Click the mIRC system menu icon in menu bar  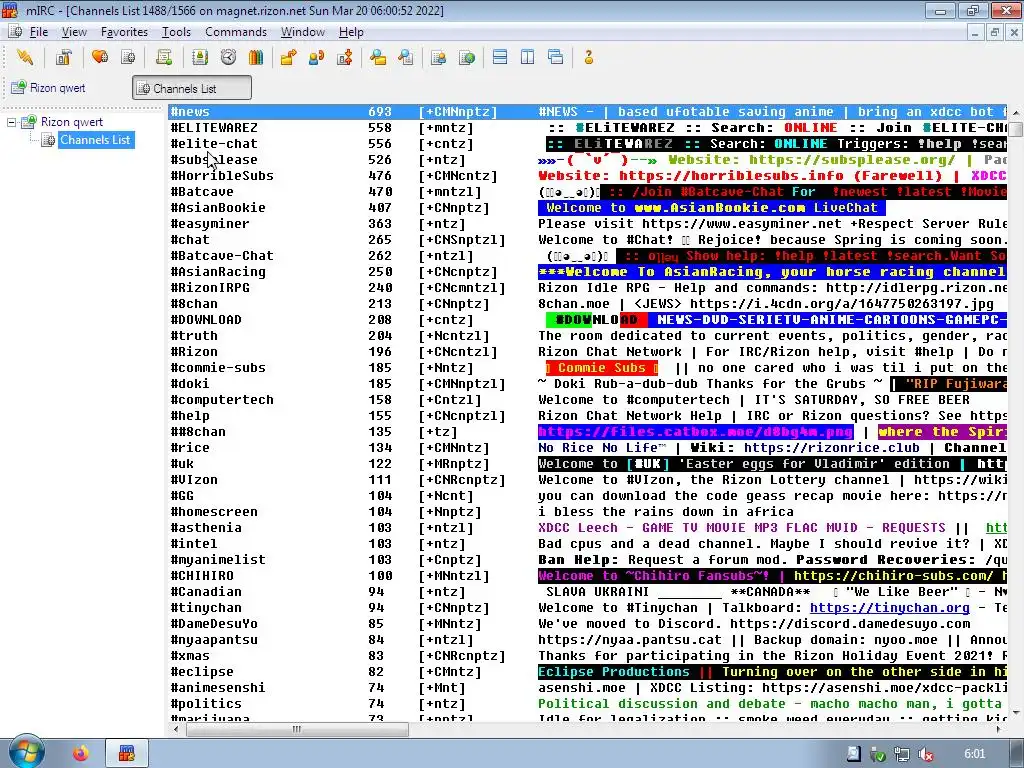[x=14, y=32]
